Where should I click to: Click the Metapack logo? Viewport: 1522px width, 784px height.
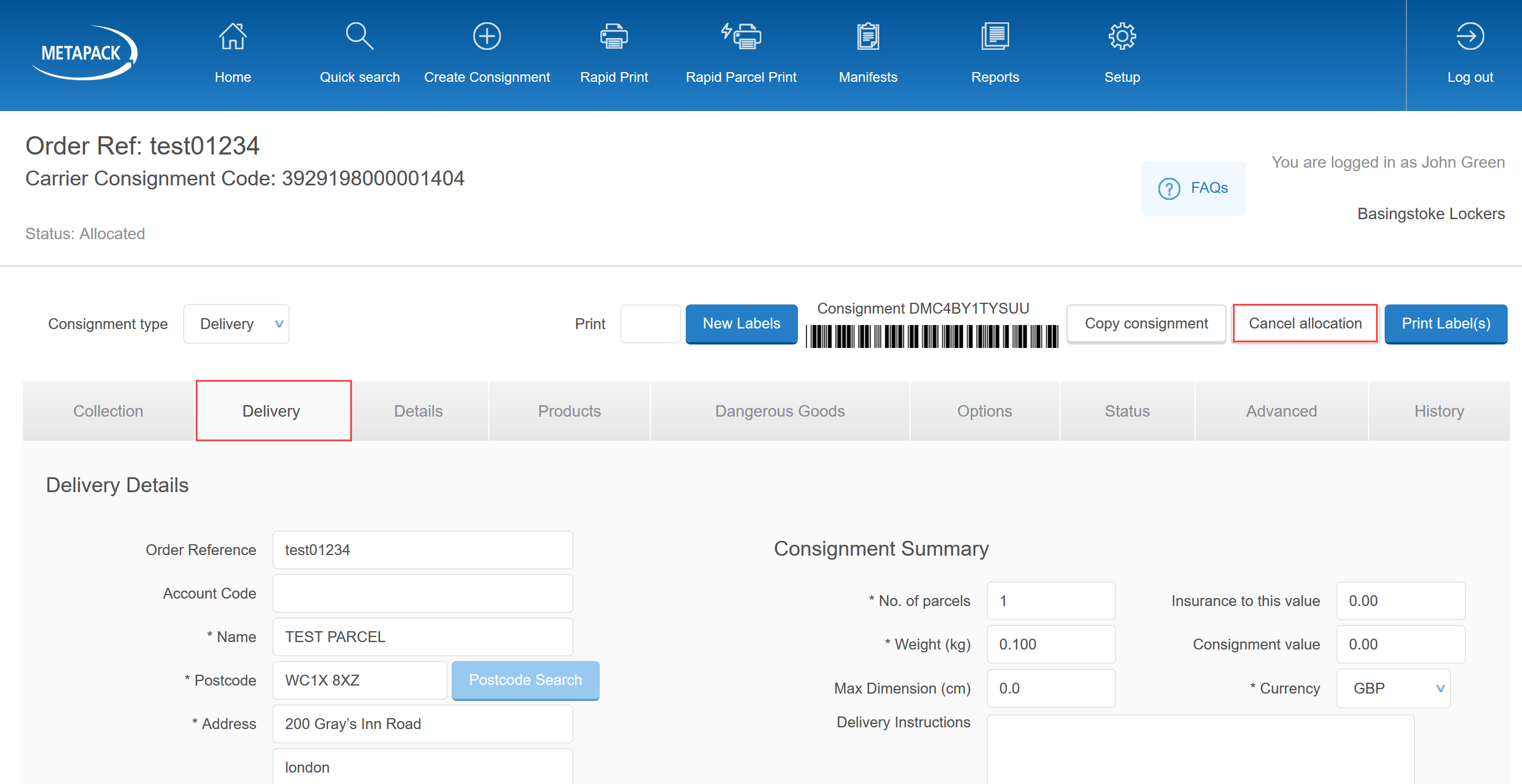point(84,53)
